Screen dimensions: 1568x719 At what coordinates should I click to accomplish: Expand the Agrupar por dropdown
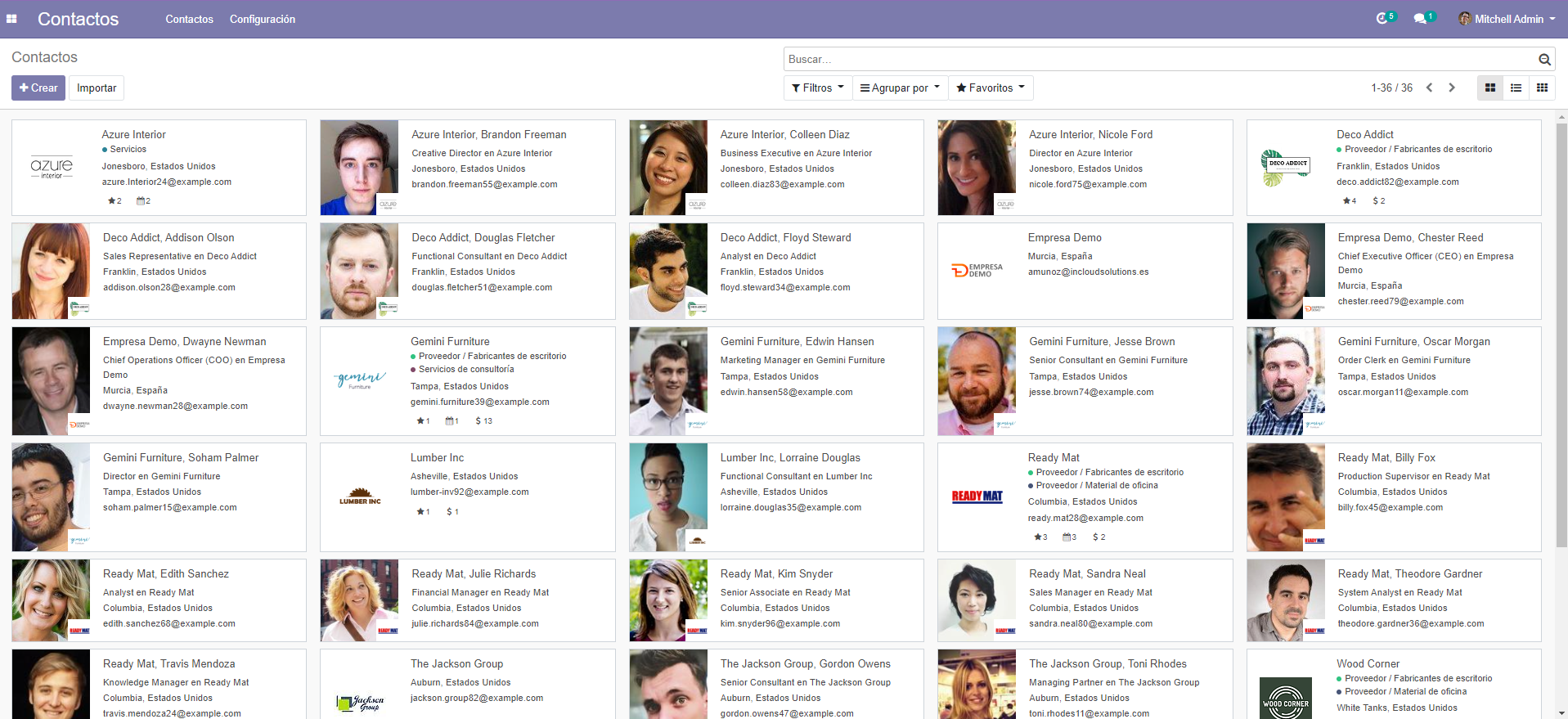point(900,88)
